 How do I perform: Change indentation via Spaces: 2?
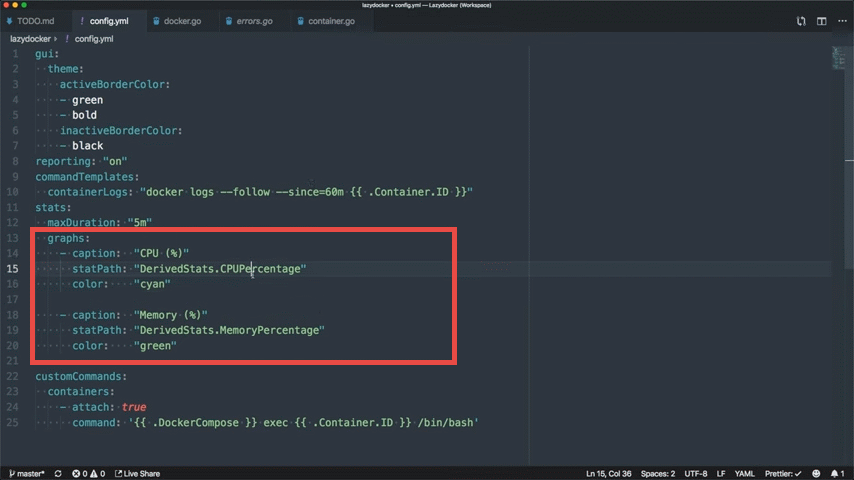(658, 473)
